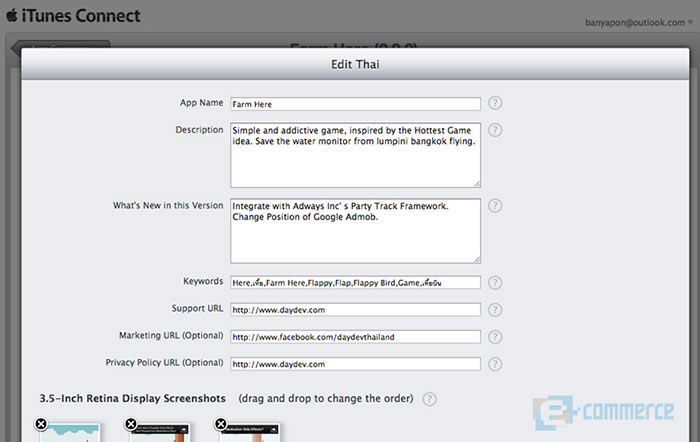The width and height of the screenshot is (700, 442).
Task: Select the Privacy Policy URL input field
Action: pos(355,364)
